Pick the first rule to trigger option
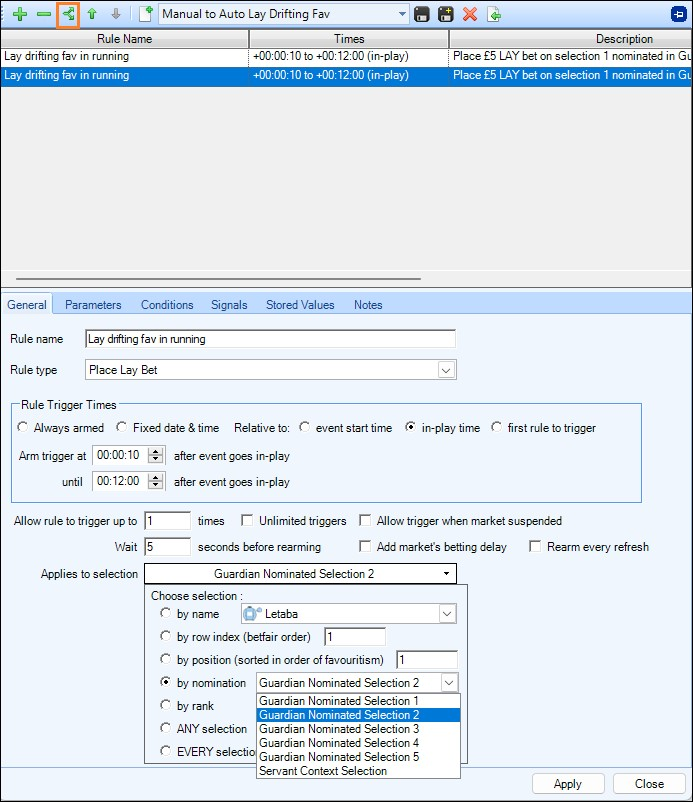693x802 pixels. [x=497, y=427]
